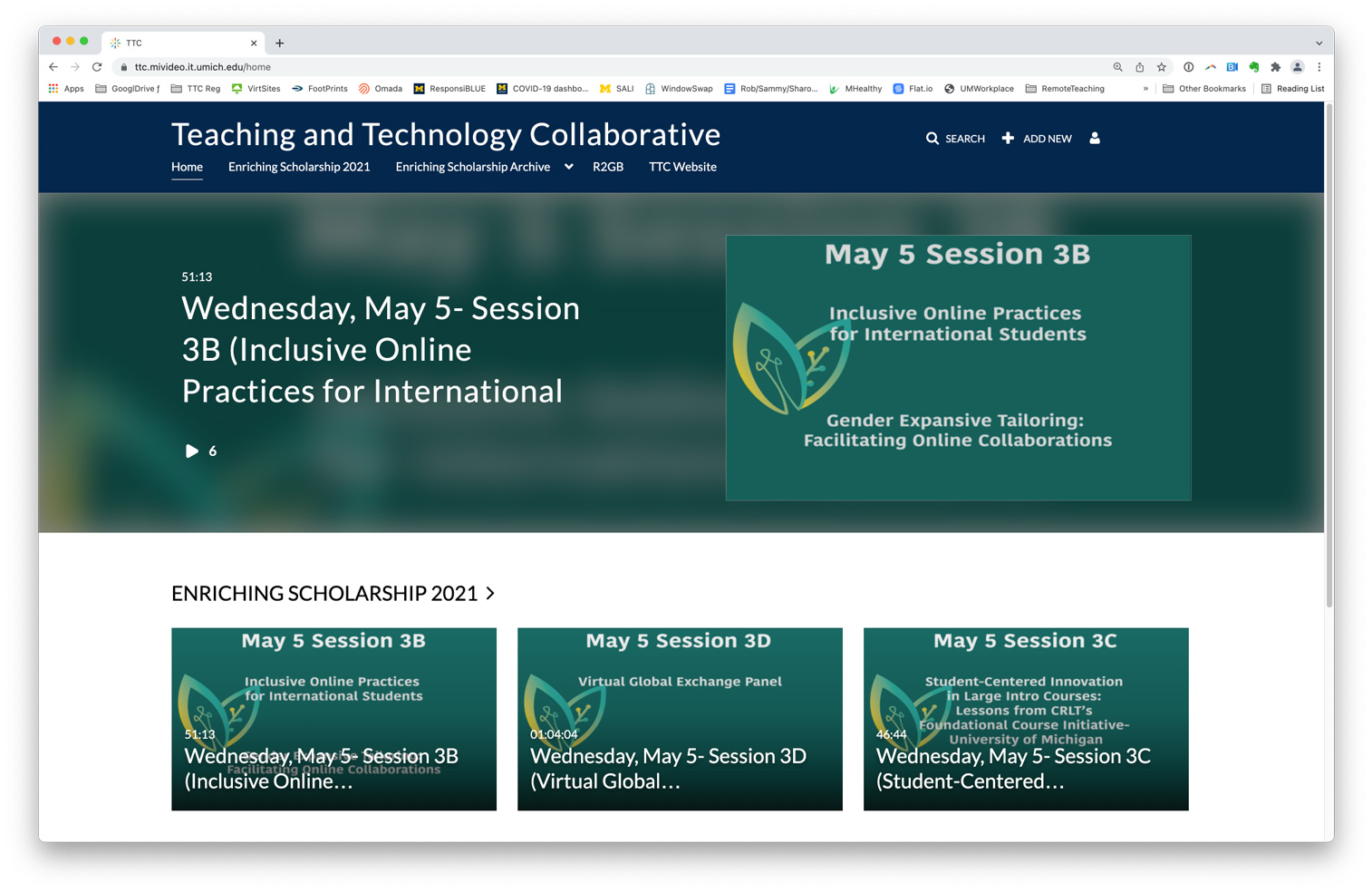
Task: Click the chevron next to Enriching Scholarship 2021 heading
Action: [490, 593]
